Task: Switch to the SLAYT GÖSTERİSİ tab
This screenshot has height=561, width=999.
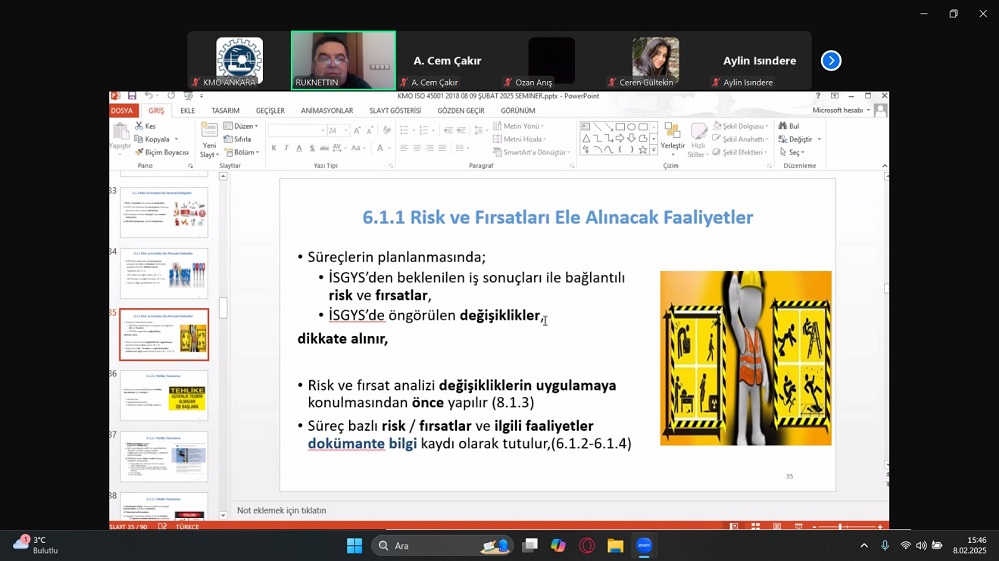Action: [395, 110]
